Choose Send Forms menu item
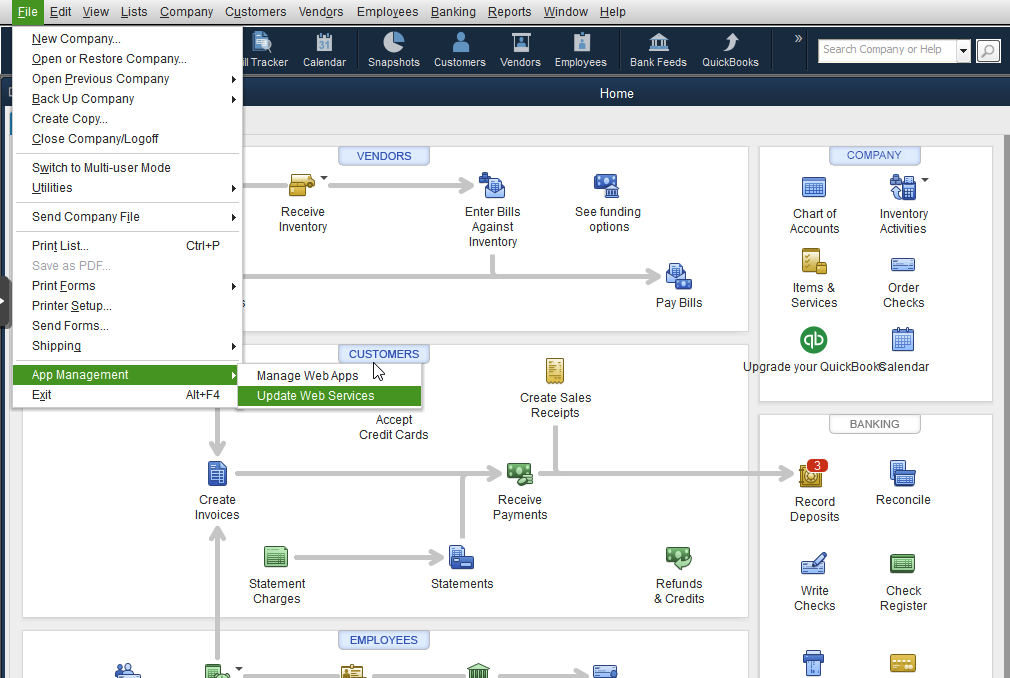 click(x=128, y=326)
